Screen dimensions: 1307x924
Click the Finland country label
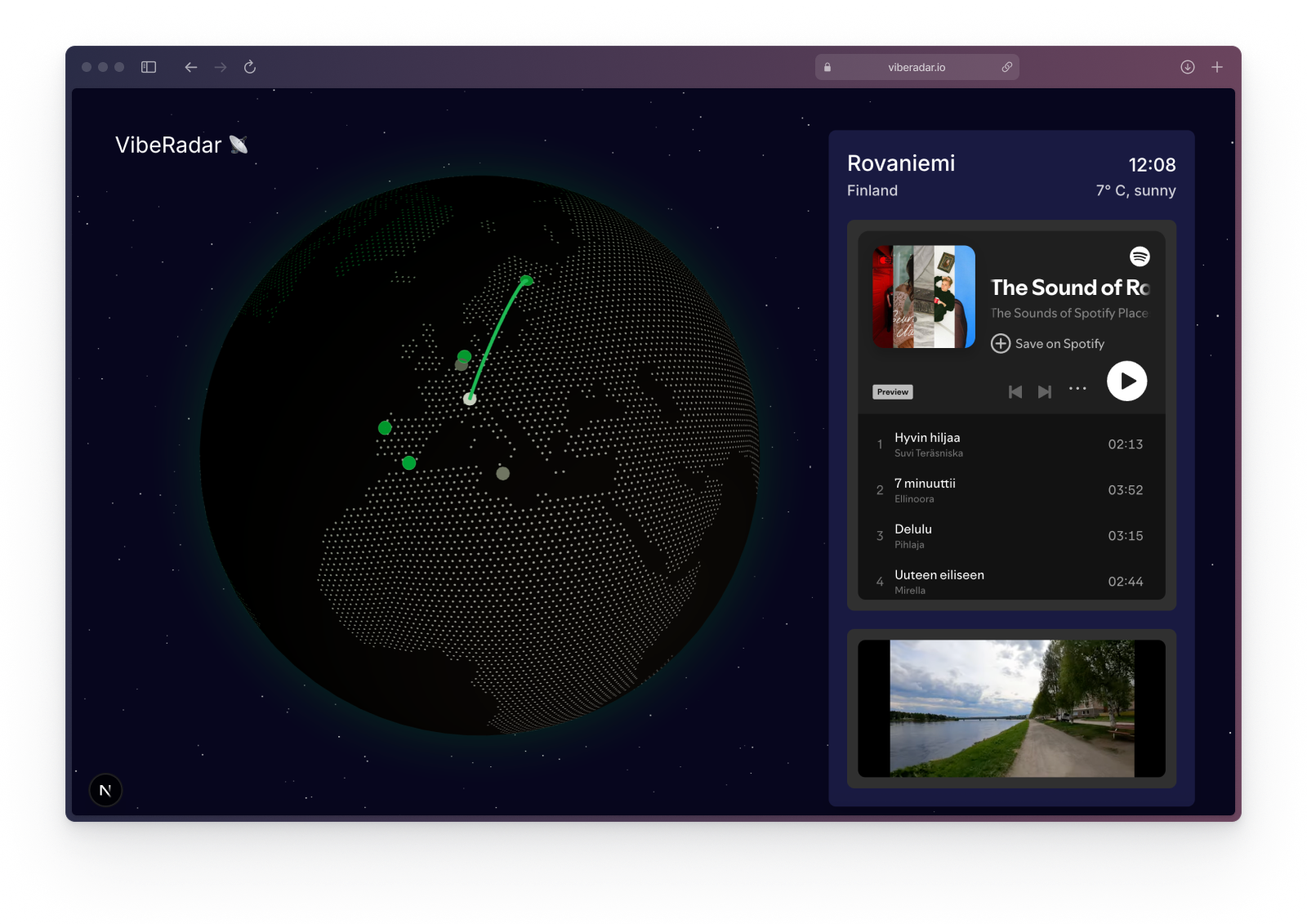click(872, 190)
